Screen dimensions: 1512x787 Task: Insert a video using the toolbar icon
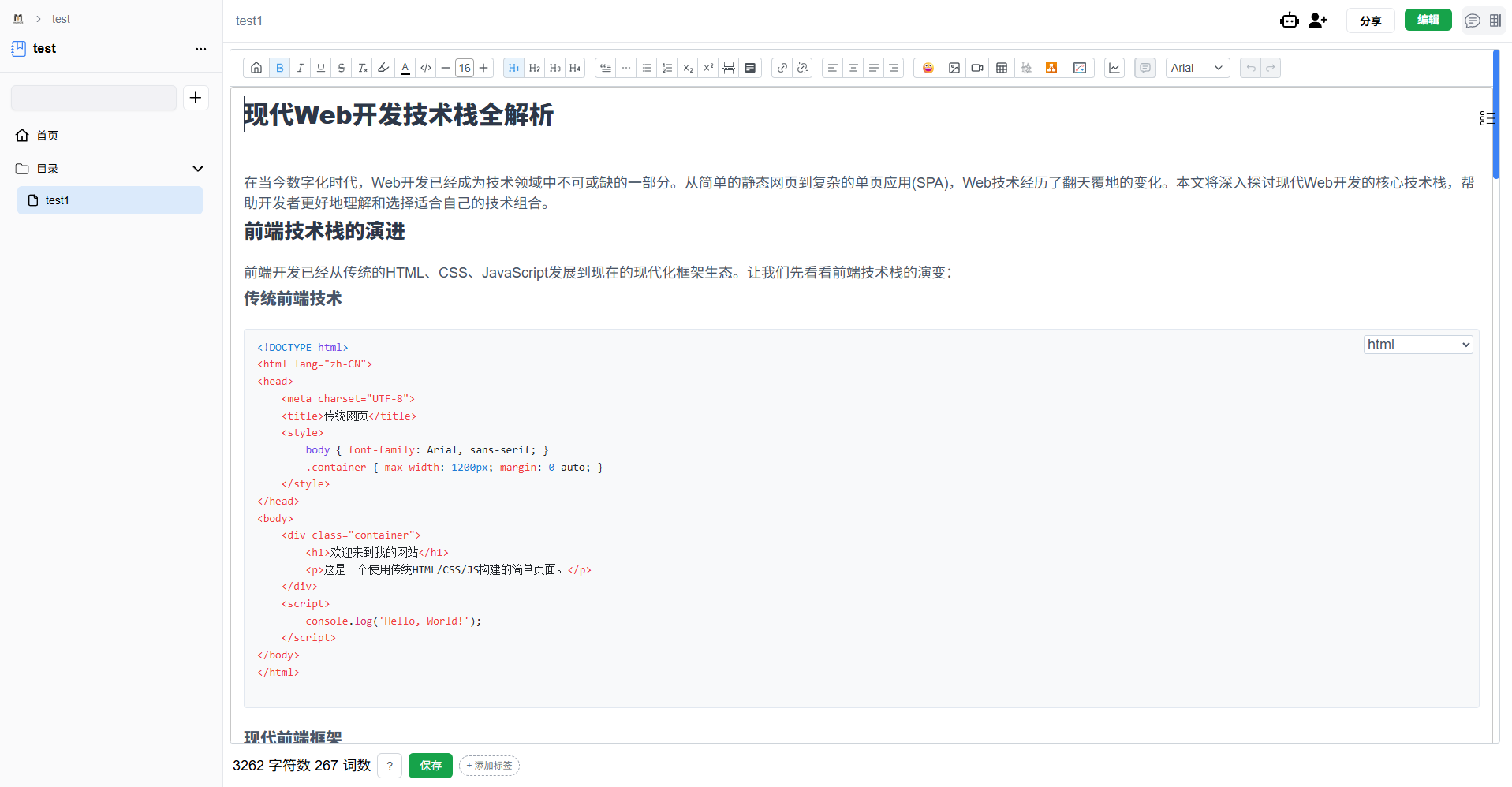(x=976, y=68)
